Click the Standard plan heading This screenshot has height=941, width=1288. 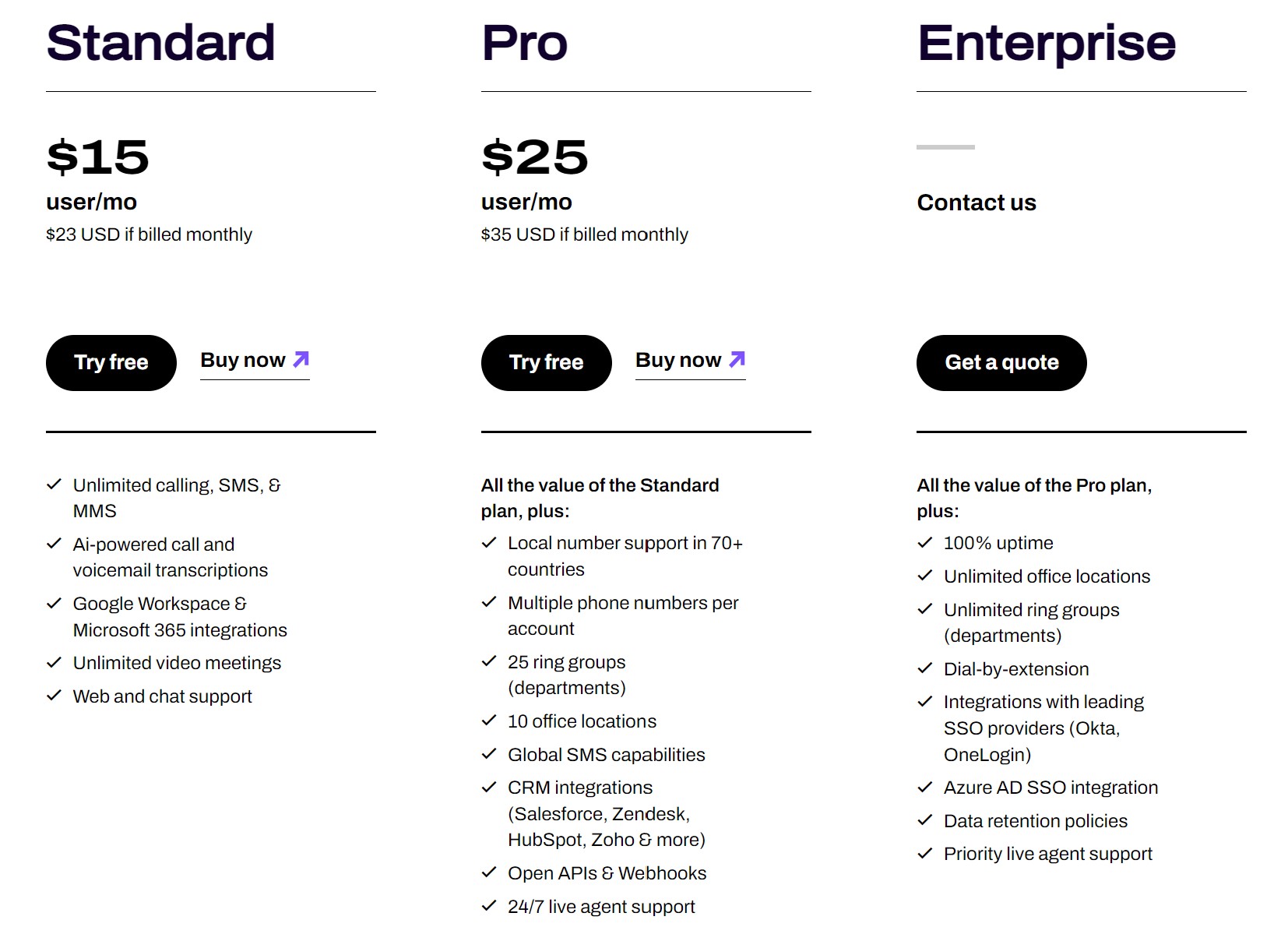pos(160,42)
